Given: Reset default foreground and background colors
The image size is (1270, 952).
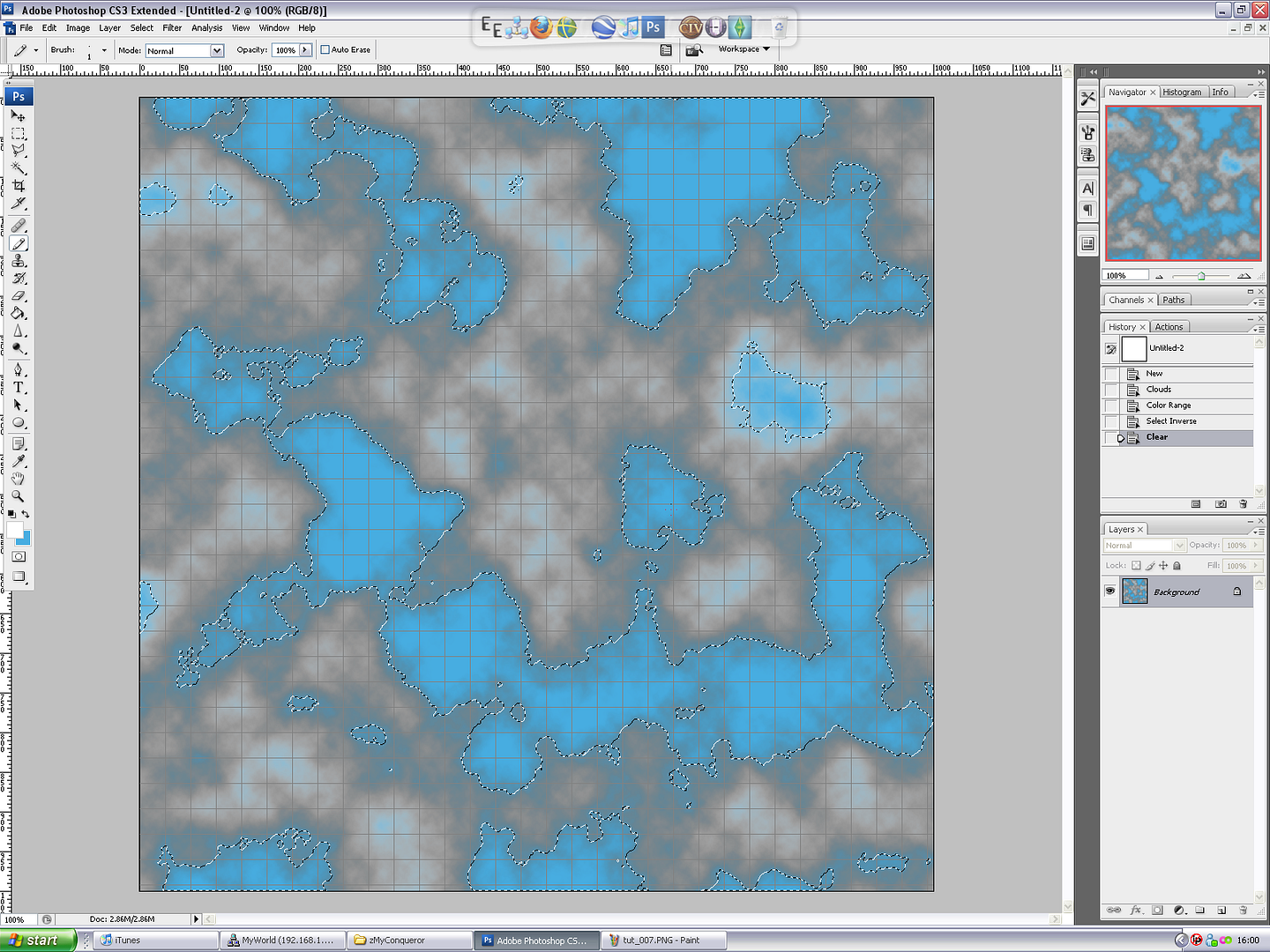Looking at the screenshot, I should [x=11, y=514].
